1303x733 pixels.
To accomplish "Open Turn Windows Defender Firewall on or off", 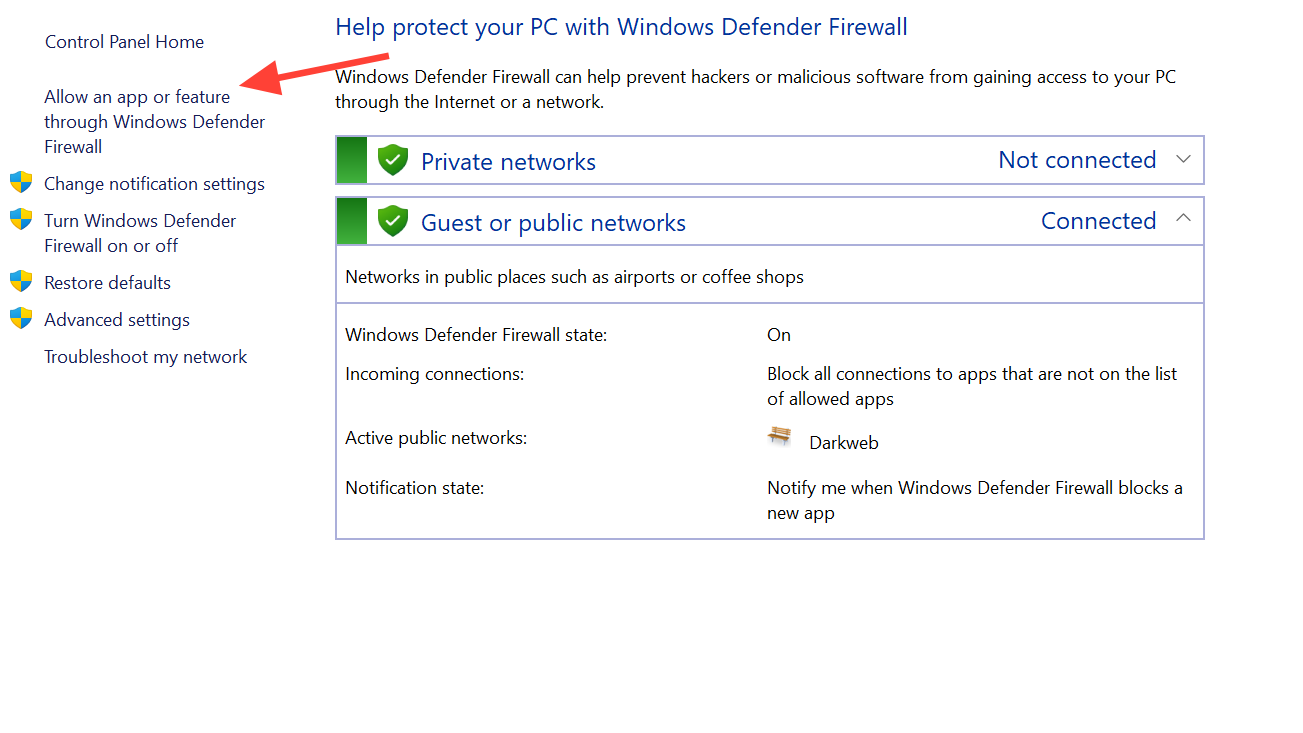I will pyautogui.click(x=140, y=233).
